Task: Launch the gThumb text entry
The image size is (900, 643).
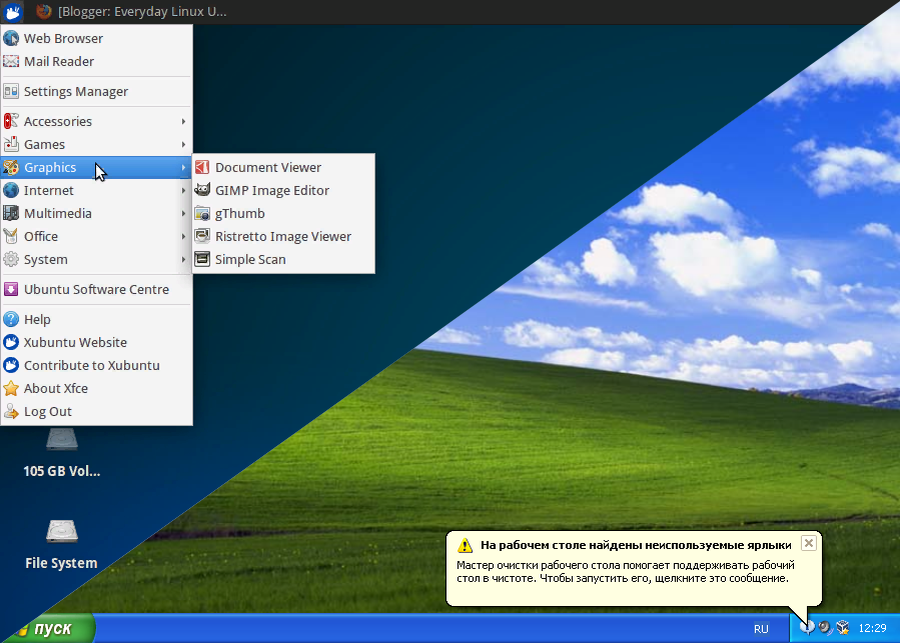Action: tap(240, 214)
